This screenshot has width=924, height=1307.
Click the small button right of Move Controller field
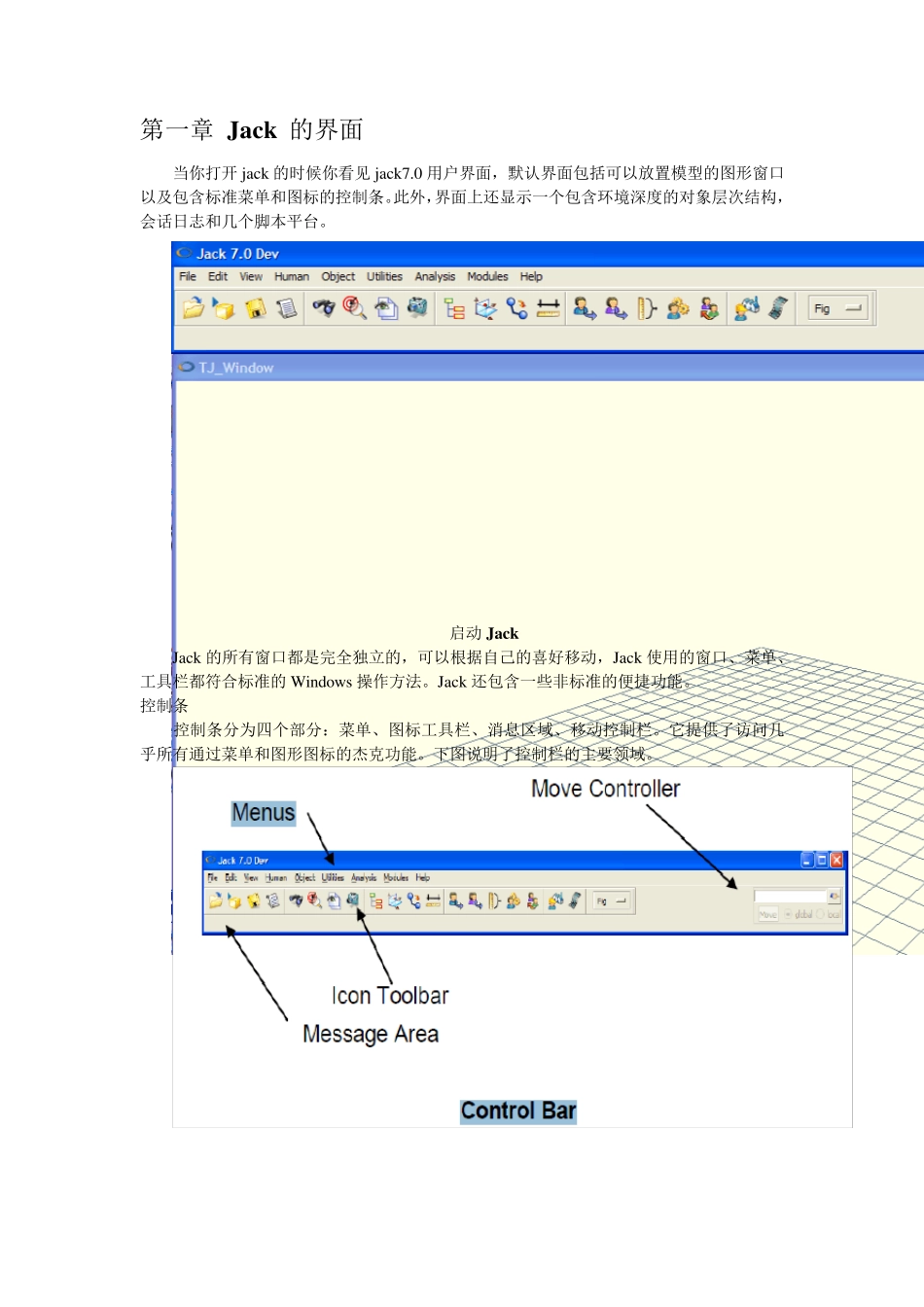(834, 896)
